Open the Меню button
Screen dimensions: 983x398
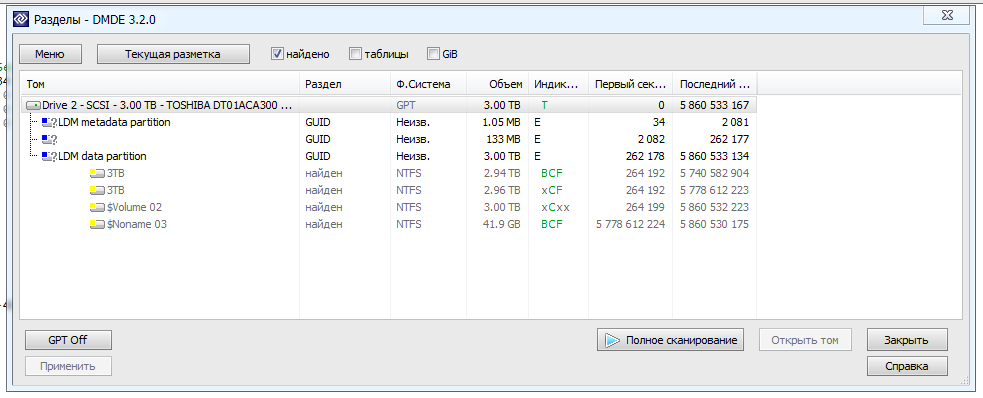tap(50, 54)
